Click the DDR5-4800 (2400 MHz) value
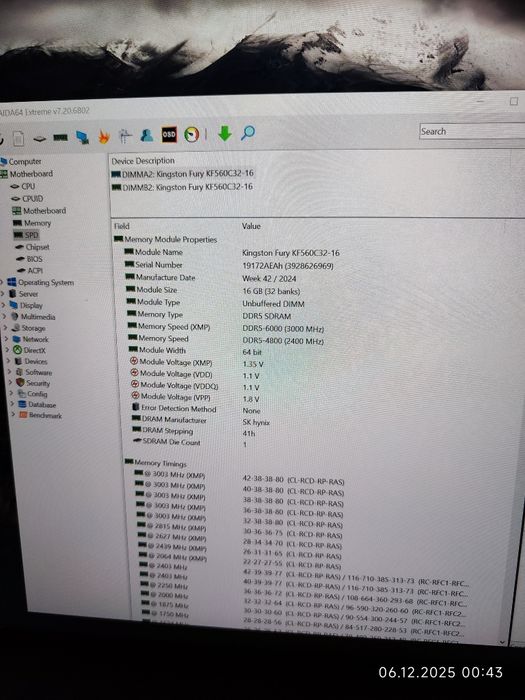Screen dimensions: 525x700 click(x=283, y=341)
